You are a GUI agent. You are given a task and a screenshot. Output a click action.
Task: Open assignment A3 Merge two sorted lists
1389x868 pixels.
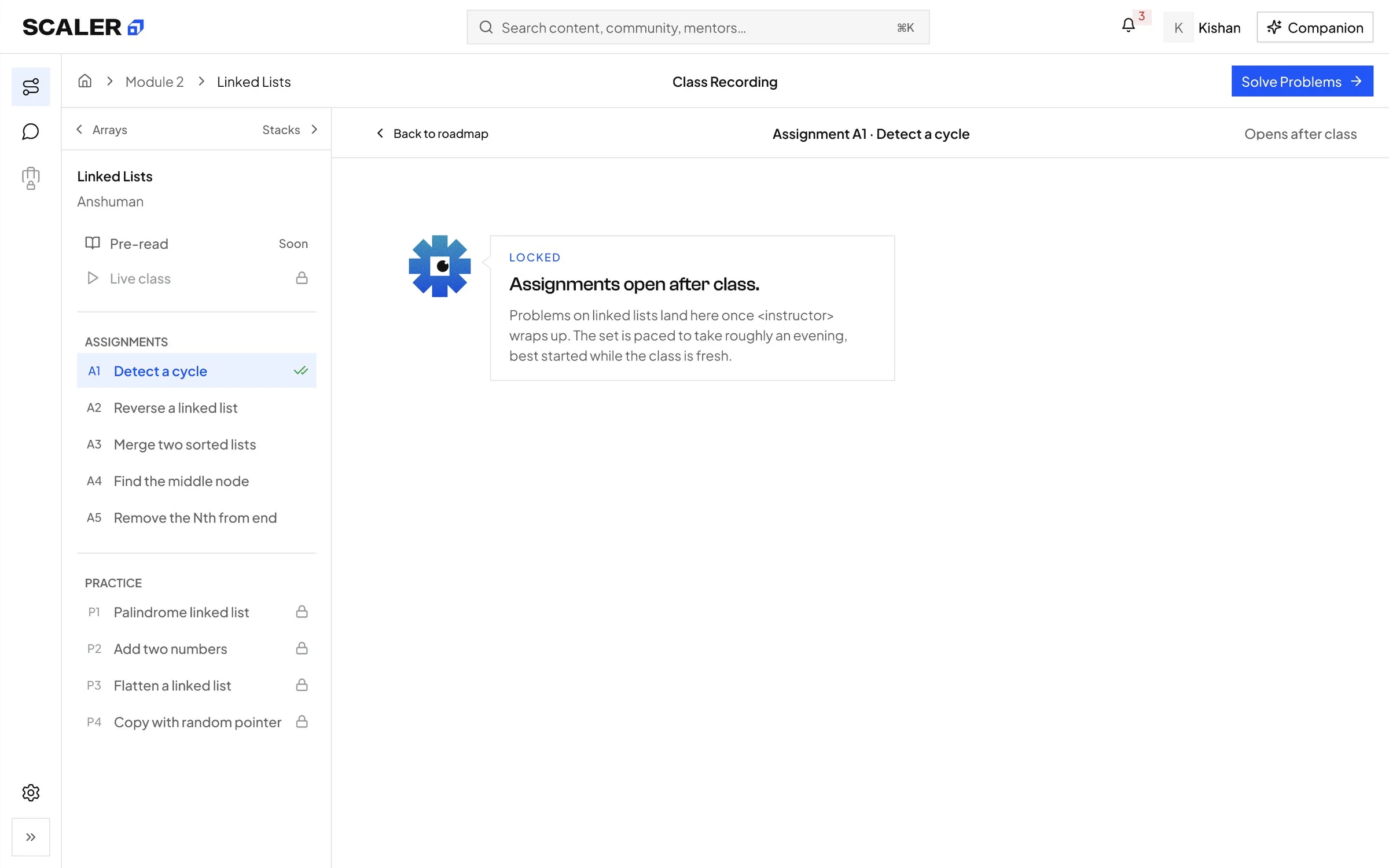coord(197,444)
